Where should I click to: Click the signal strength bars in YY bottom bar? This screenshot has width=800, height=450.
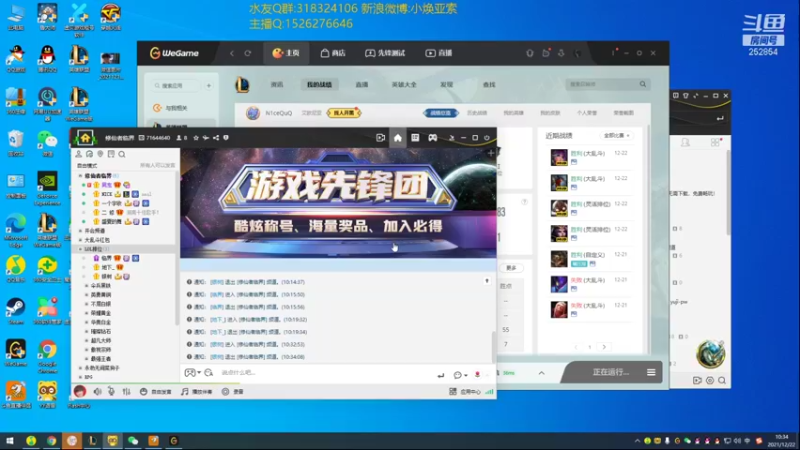[x=489, y=392]
